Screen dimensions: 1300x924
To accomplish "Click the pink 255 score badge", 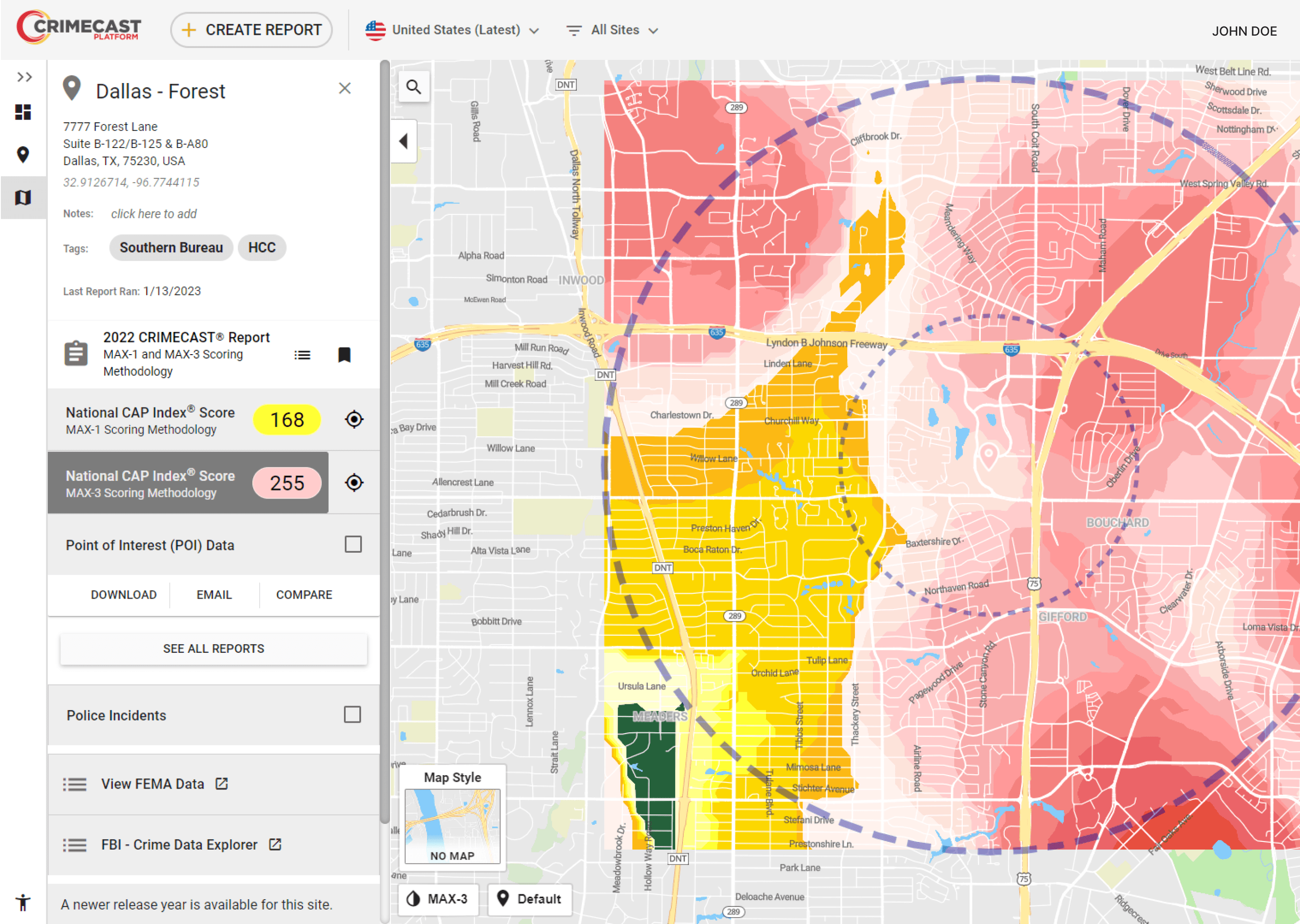I will pos(287,483).
